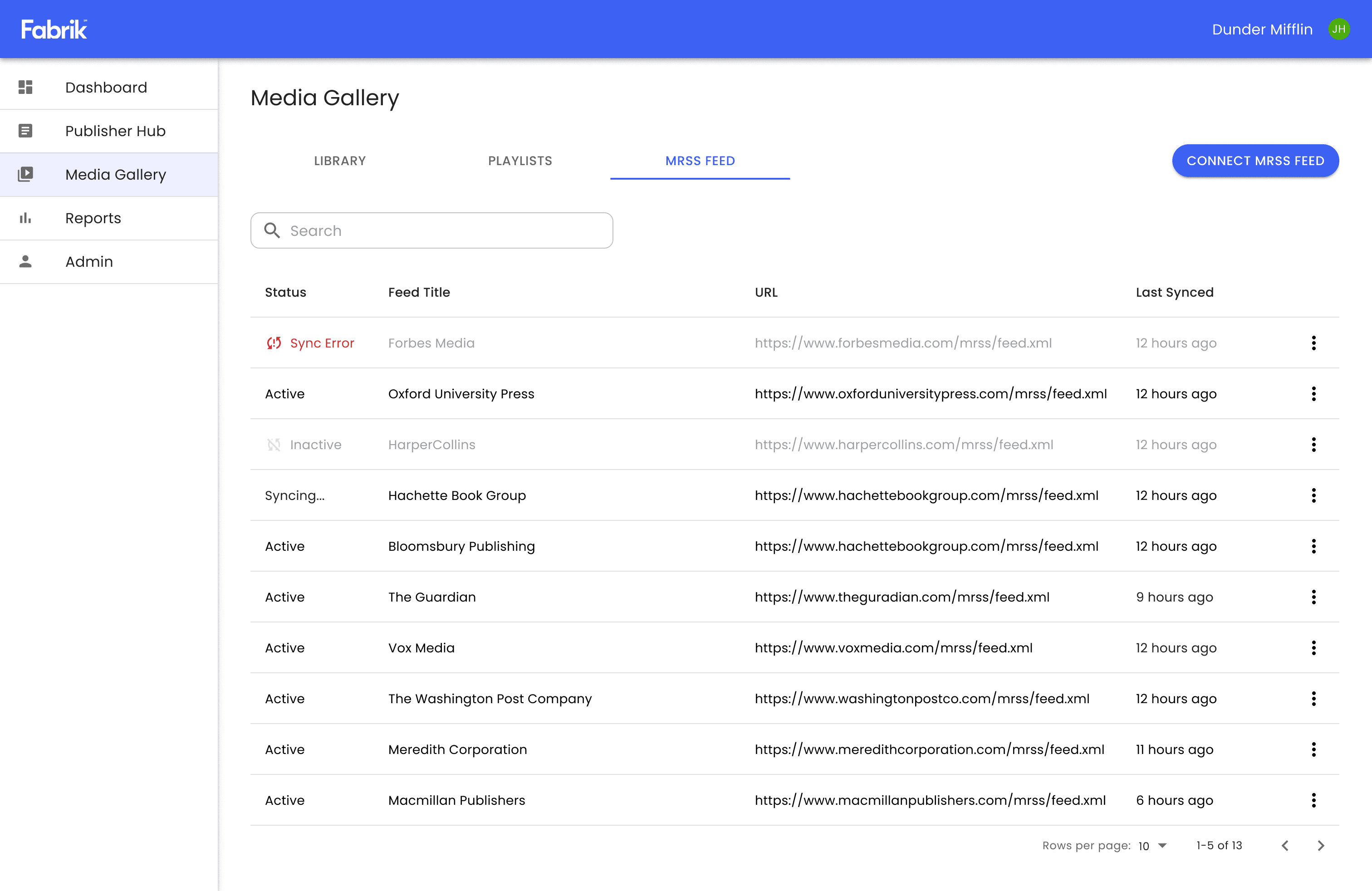
Task: Click the Washington Post Company feed URL
Action: click(922, 699)
